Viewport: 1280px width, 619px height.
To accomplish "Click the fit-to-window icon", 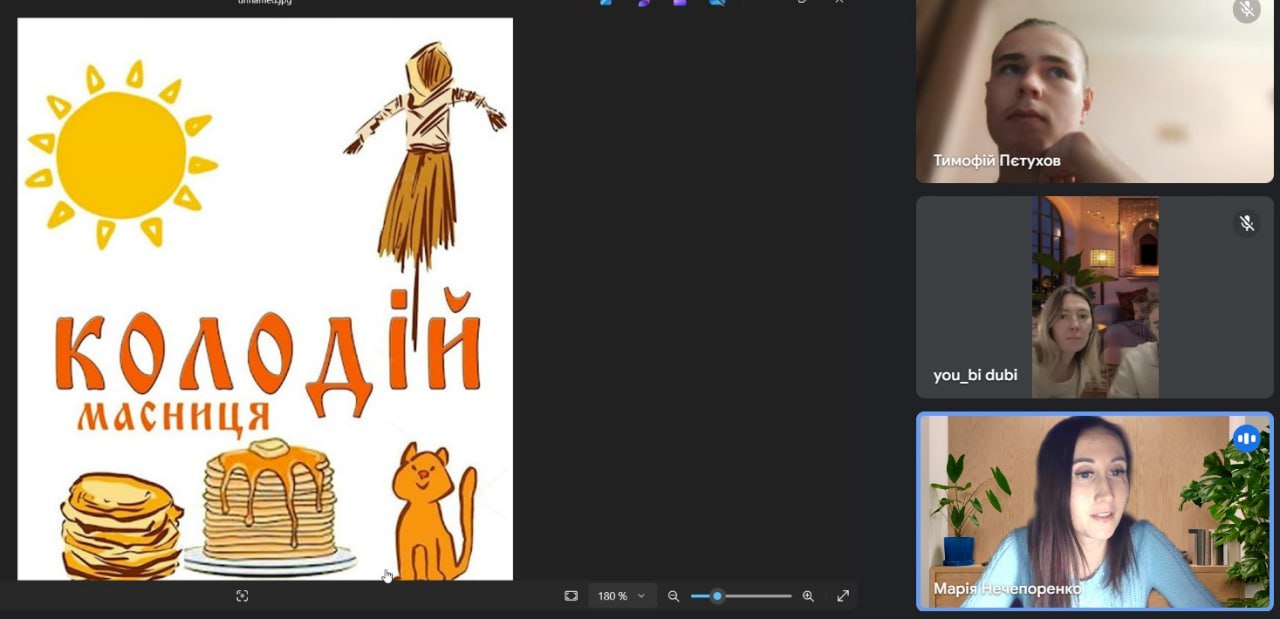I will [x=571, y=596].
